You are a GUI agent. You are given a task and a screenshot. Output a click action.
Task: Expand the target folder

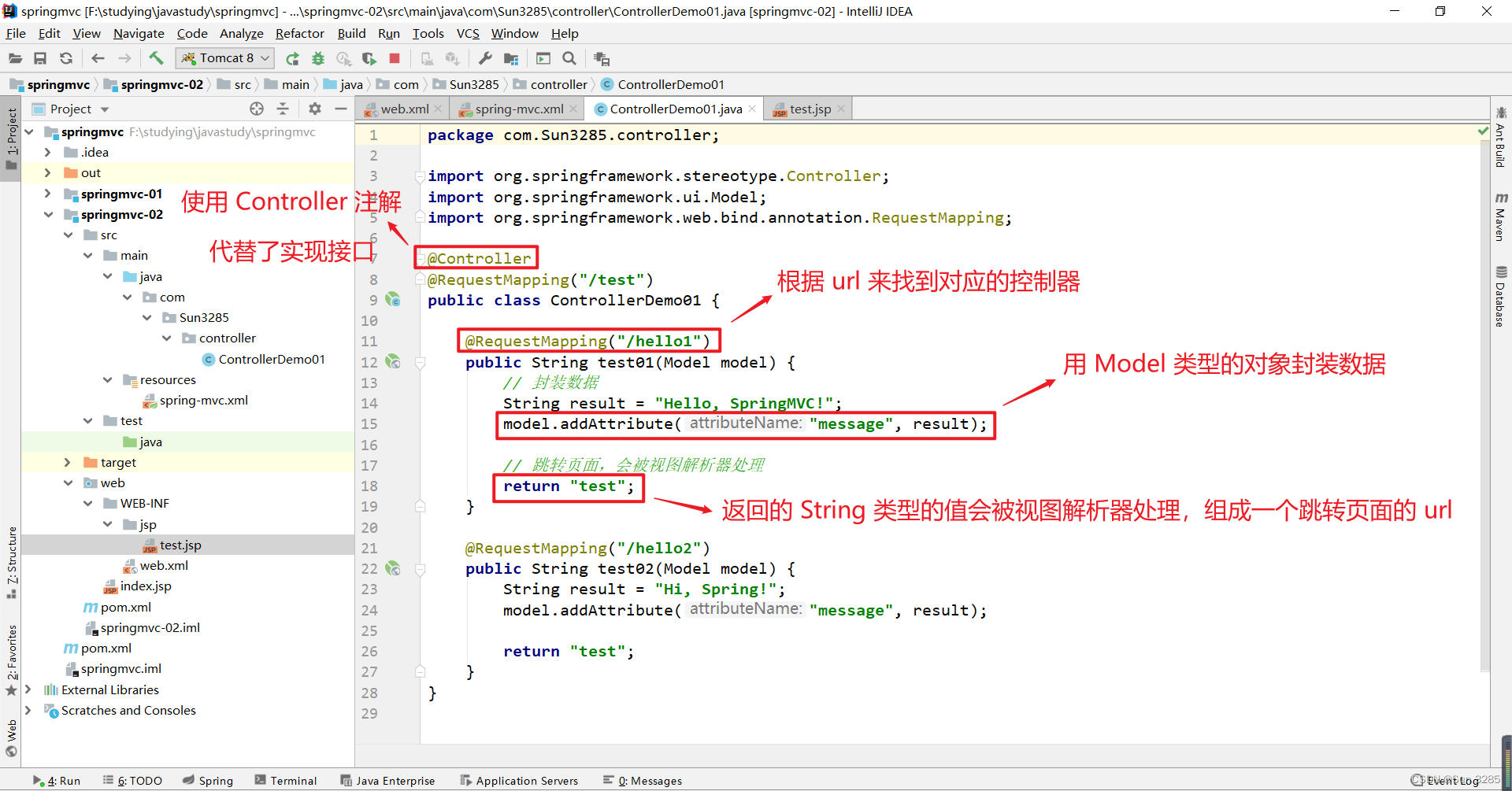click(x=68, y=462)
